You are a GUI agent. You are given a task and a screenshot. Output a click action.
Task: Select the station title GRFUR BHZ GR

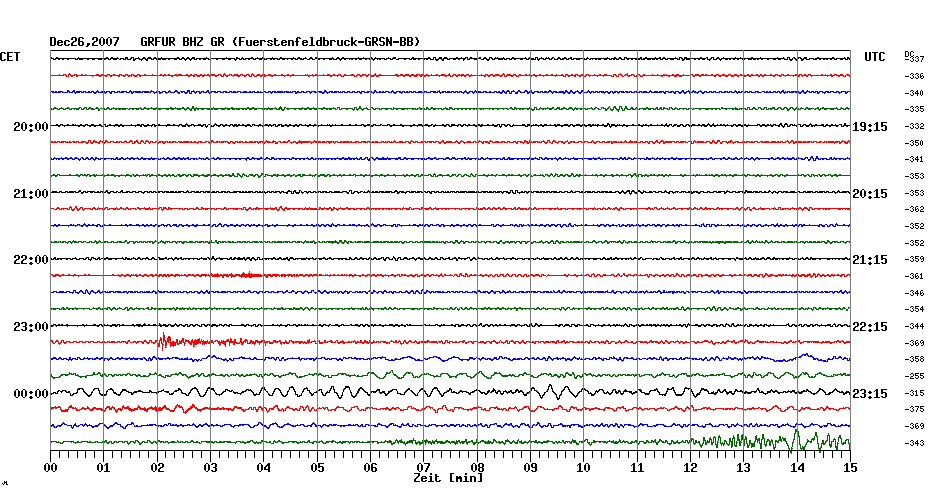tap(182, 42)
